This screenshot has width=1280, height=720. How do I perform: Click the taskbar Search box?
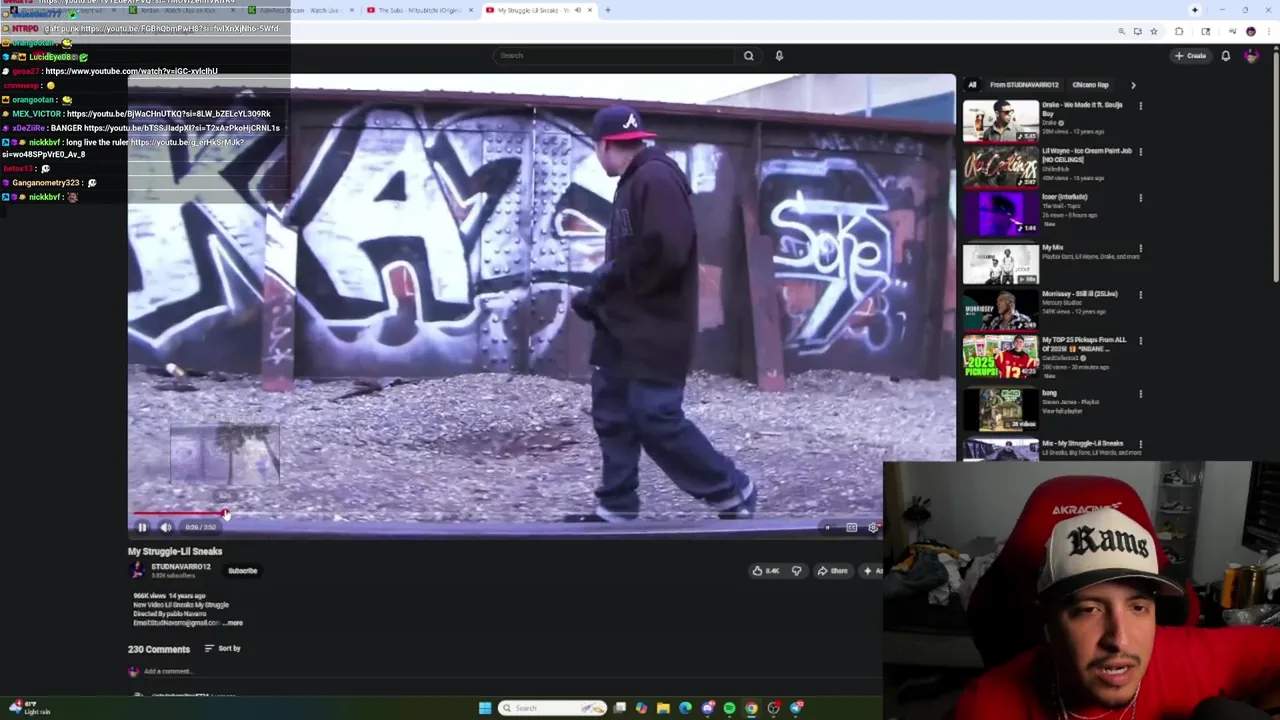(x=552, y=708)
